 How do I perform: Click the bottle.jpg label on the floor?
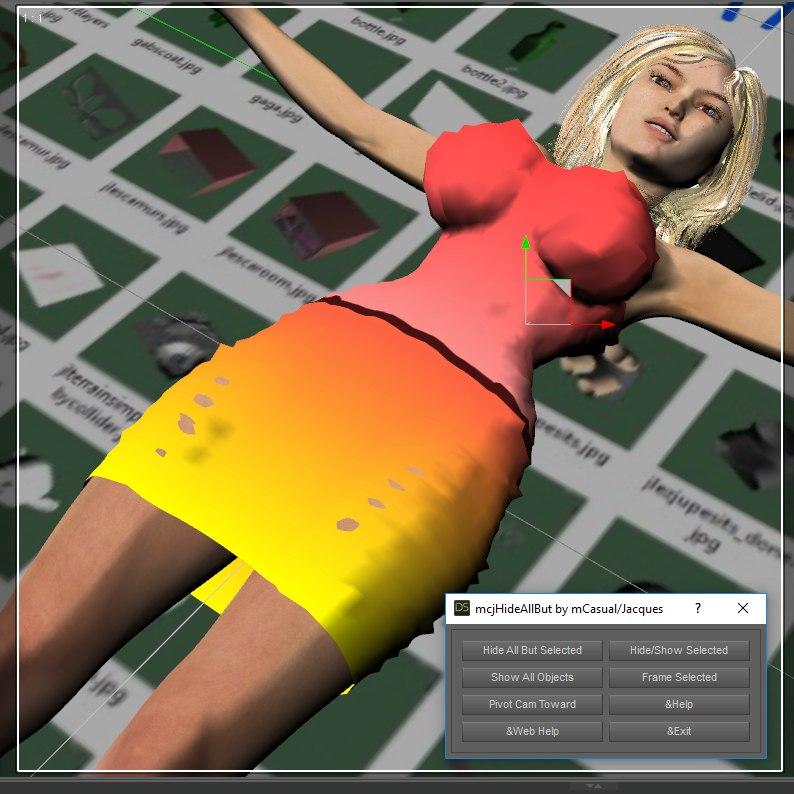tap(378, 30)
